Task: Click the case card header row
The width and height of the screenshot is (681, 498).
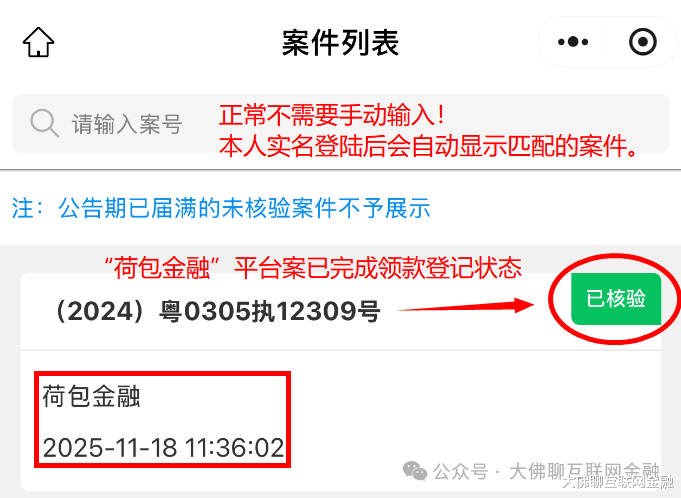Action: tap(340, 311)
